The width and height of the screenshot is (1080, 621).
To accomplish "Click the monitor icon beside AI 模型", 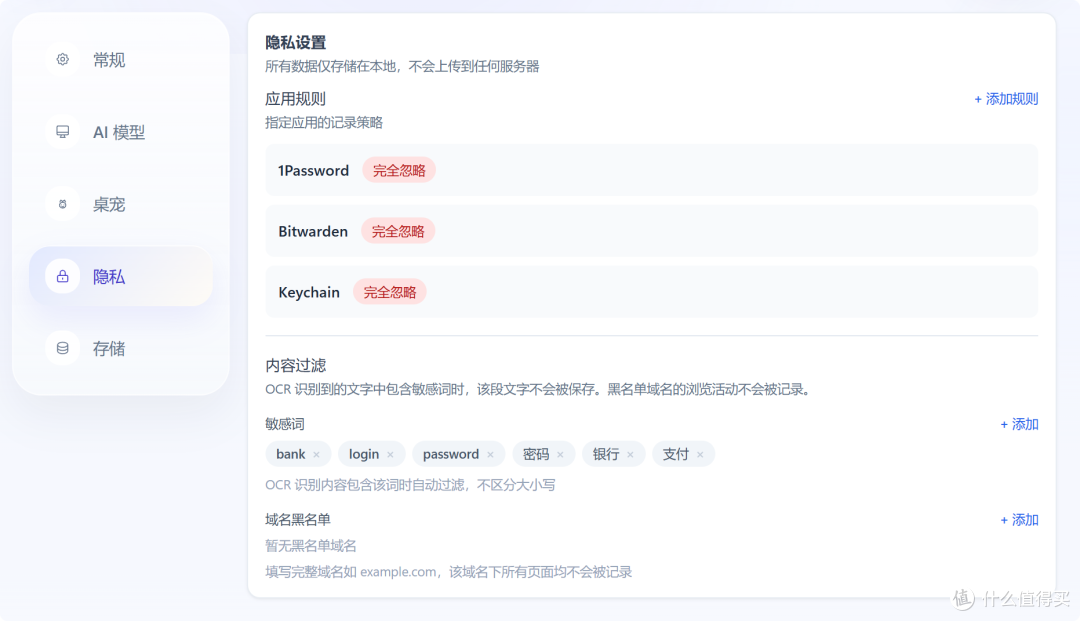I will [x=63, y=131].
